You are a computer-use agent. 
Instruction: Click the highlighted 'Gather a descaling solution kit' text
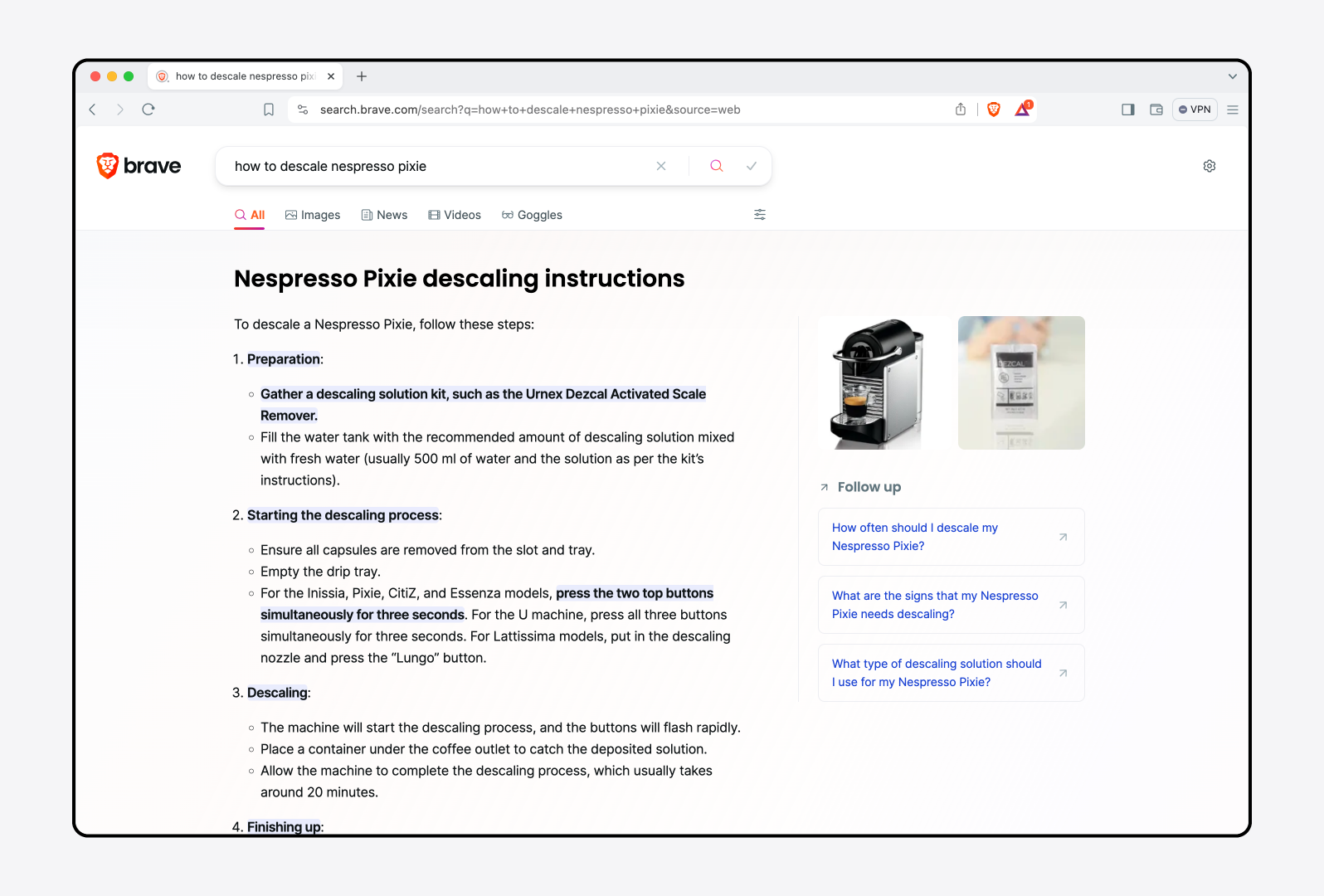pos(483,405)
